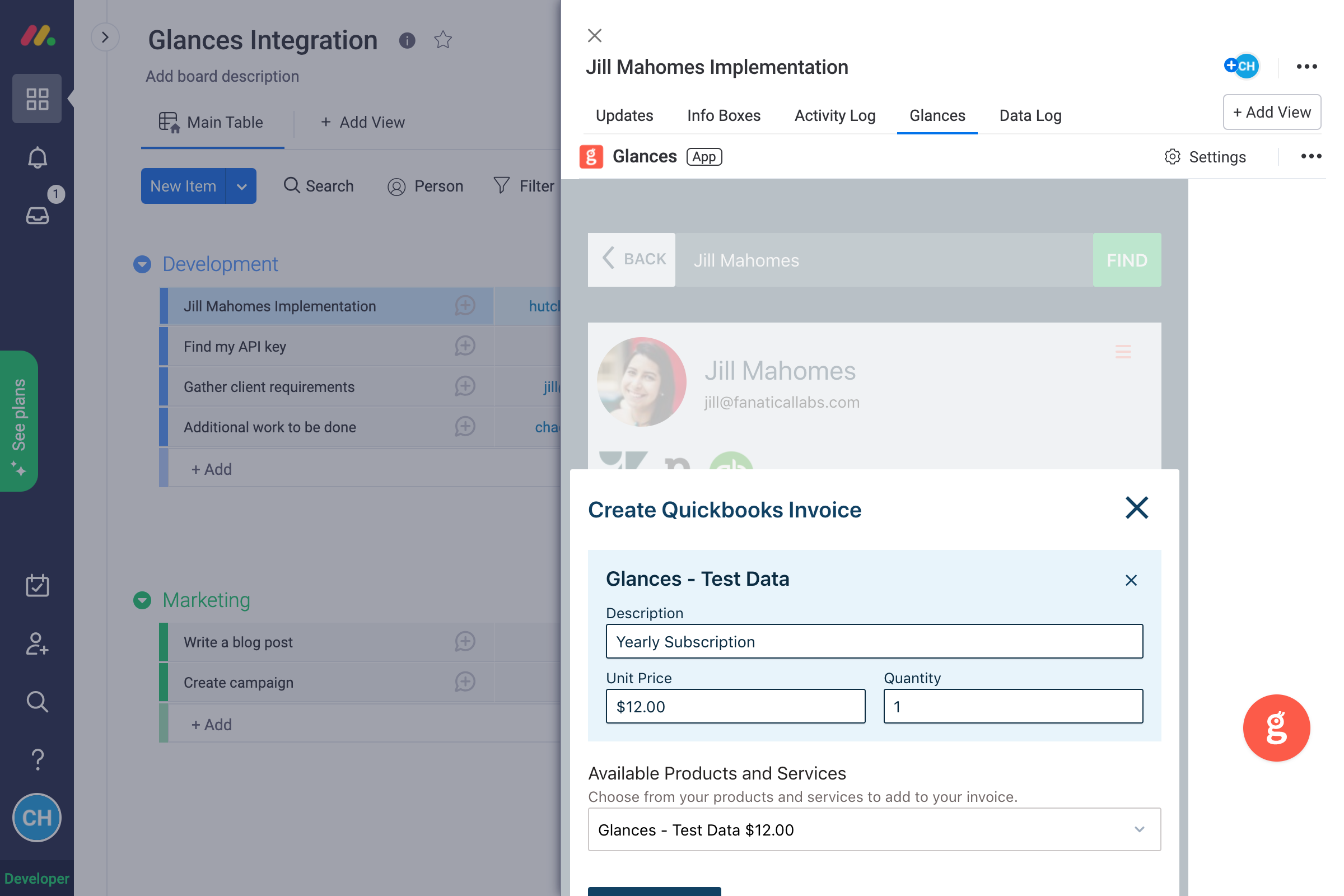The image size is (1344, 896).
Task: Open the New Item dropdown arrow
Action: (x=242, y=186)
